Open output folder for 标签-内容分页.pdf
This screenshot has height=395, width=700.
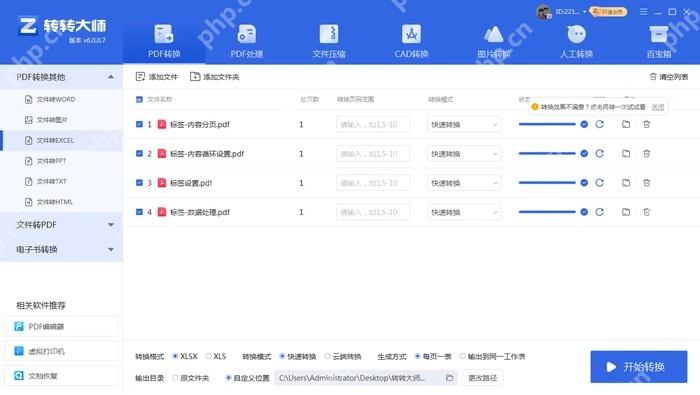[626, 124]
